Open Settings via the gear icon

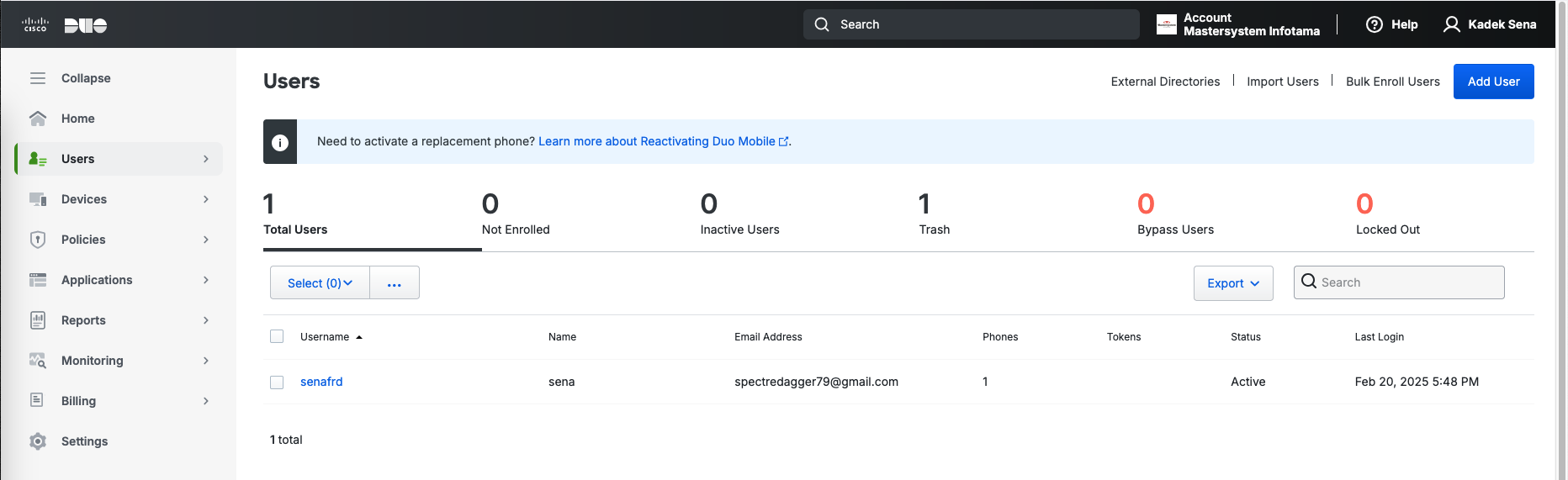tap(38, 441)
